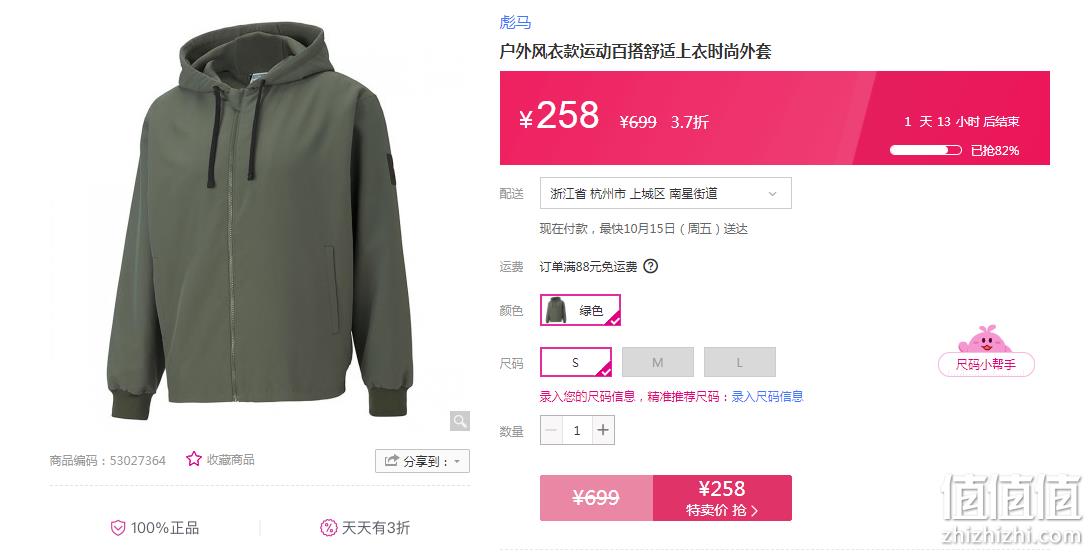Viewport: 1091px width, 553px height.
Task: Open the pink 尺码小帮手 mascot icon
Action: coord(985,339)
